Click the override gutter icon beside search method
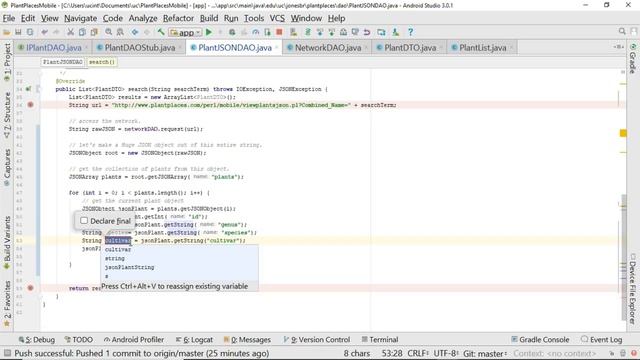 (28, 89)
